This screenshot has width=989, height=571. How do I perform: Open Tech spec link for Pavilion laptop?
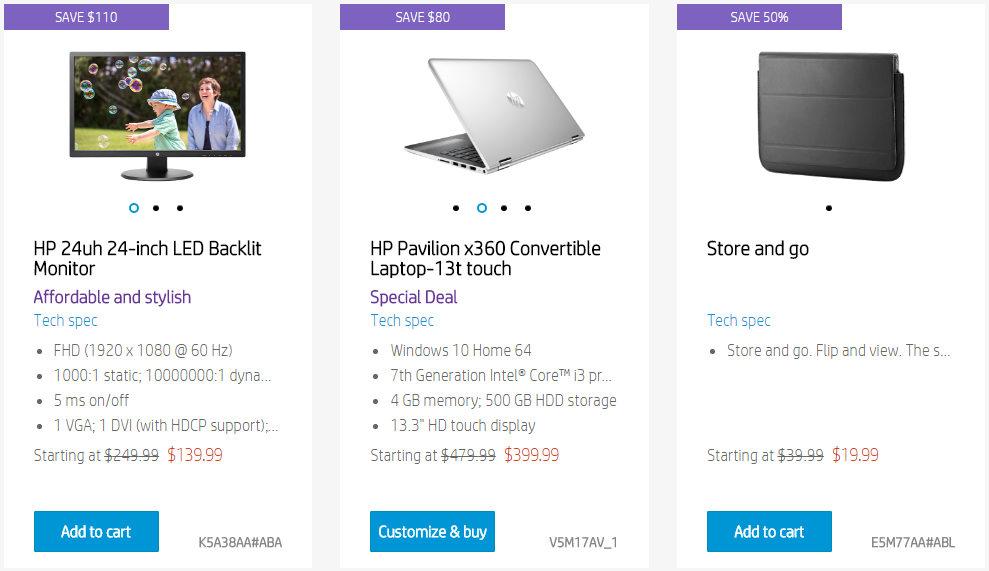402,321
